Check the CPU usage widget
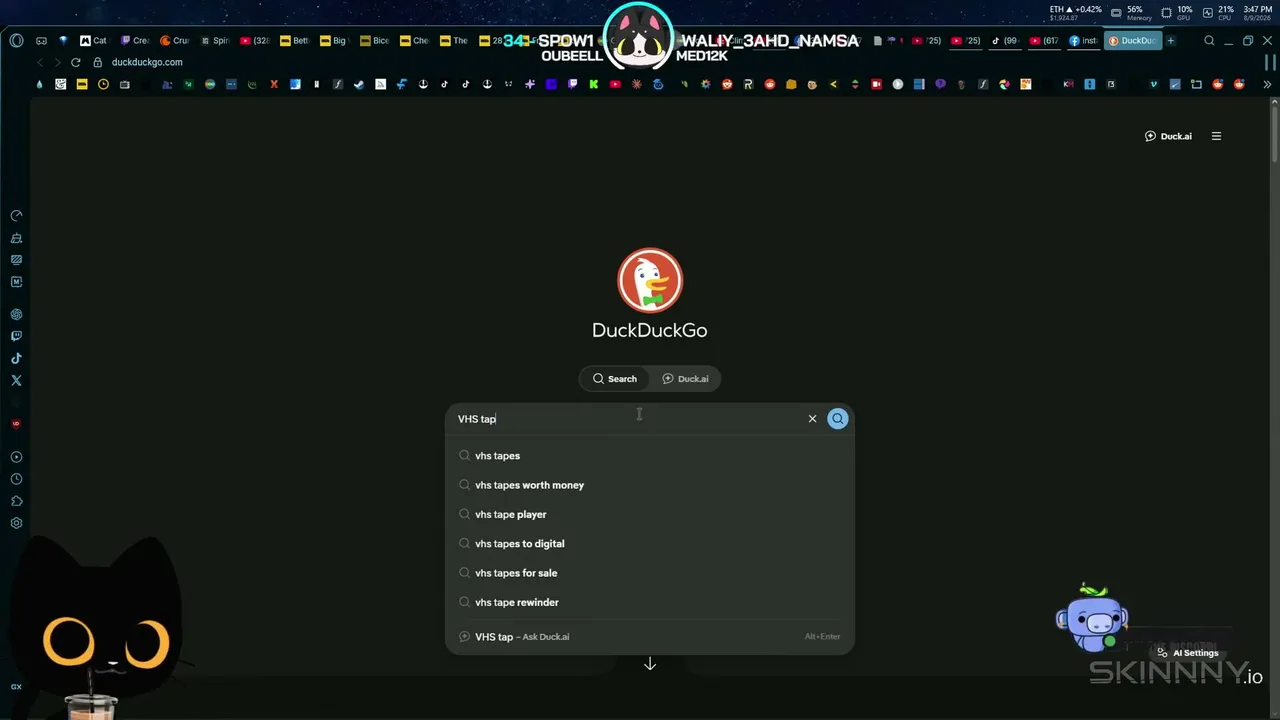Screen dimensions: 1280x720 pos(1219,13)
